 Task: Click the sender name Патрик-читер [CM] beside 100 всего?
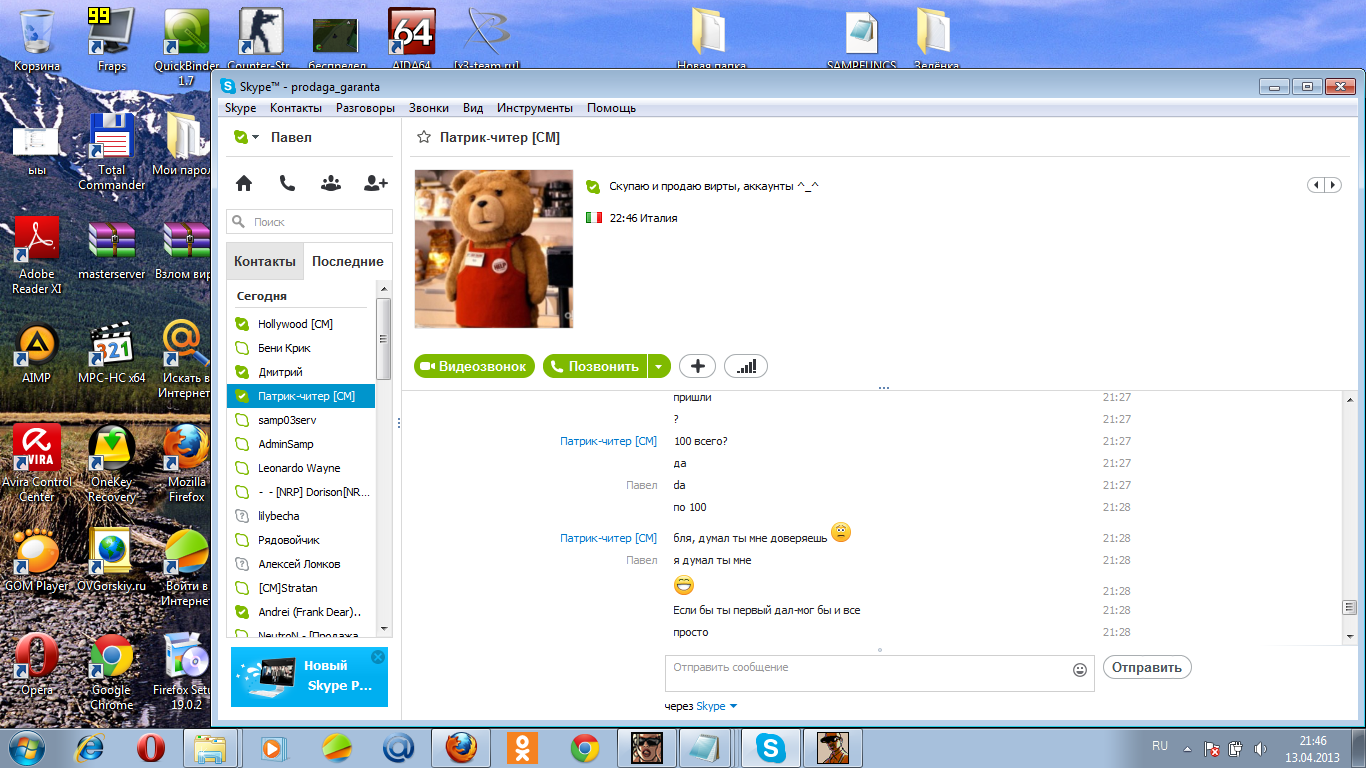(x=608, y=441)
